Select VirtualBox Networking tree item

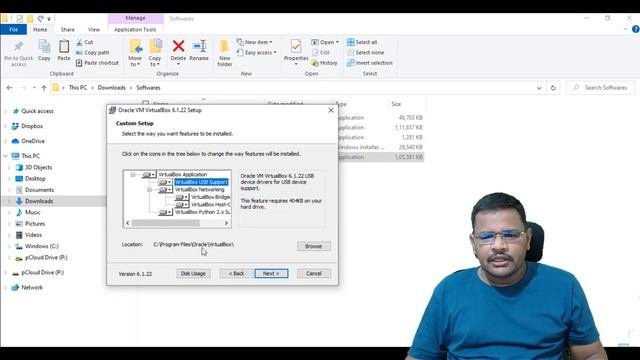point(200,190)
